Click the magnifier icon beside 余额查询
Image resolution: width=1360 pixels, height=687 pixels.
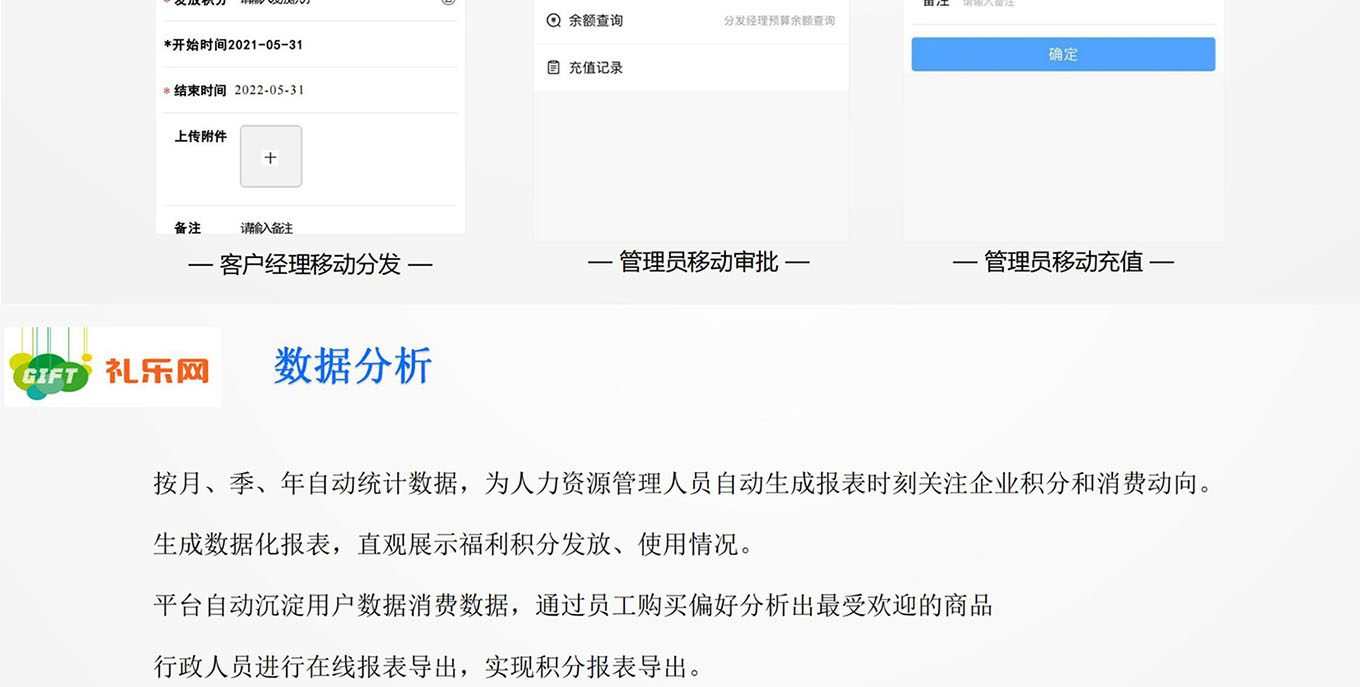[553, 21]
